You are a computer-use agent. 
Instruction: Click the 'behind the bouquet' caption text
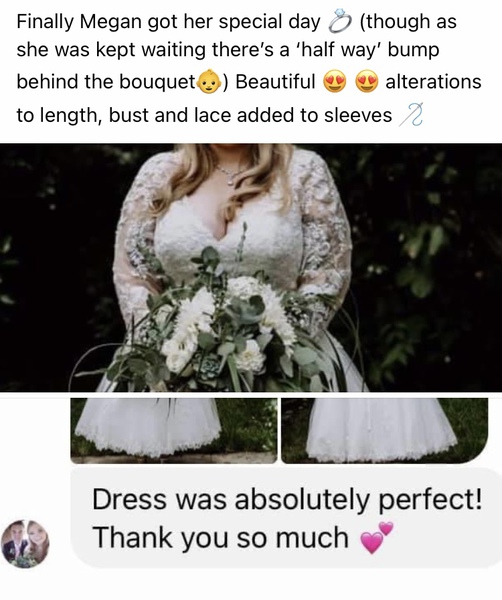click(106, 82)
